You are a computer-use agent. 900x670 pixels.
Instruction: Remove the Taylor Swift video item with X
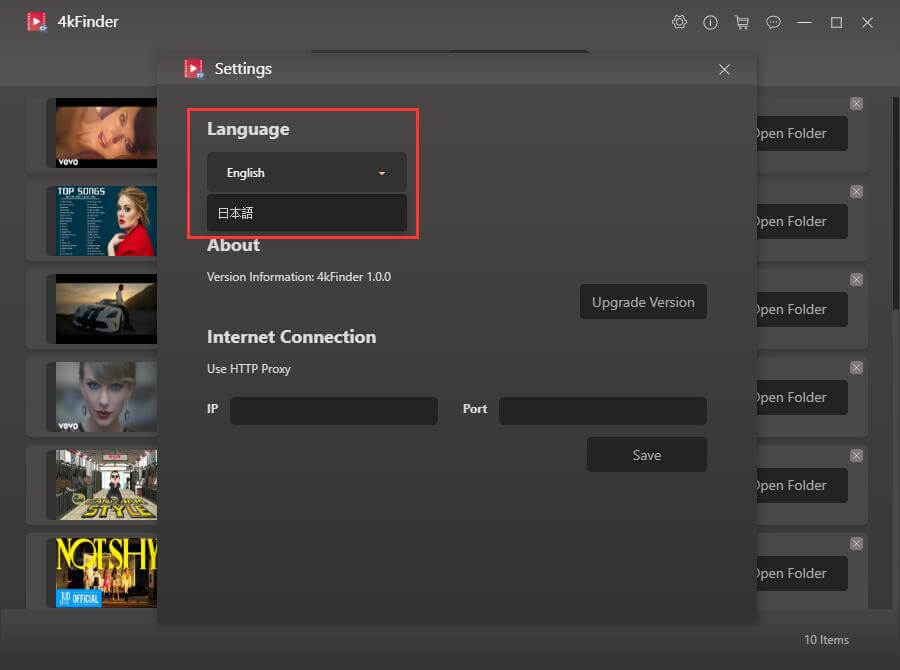[856, 368]
